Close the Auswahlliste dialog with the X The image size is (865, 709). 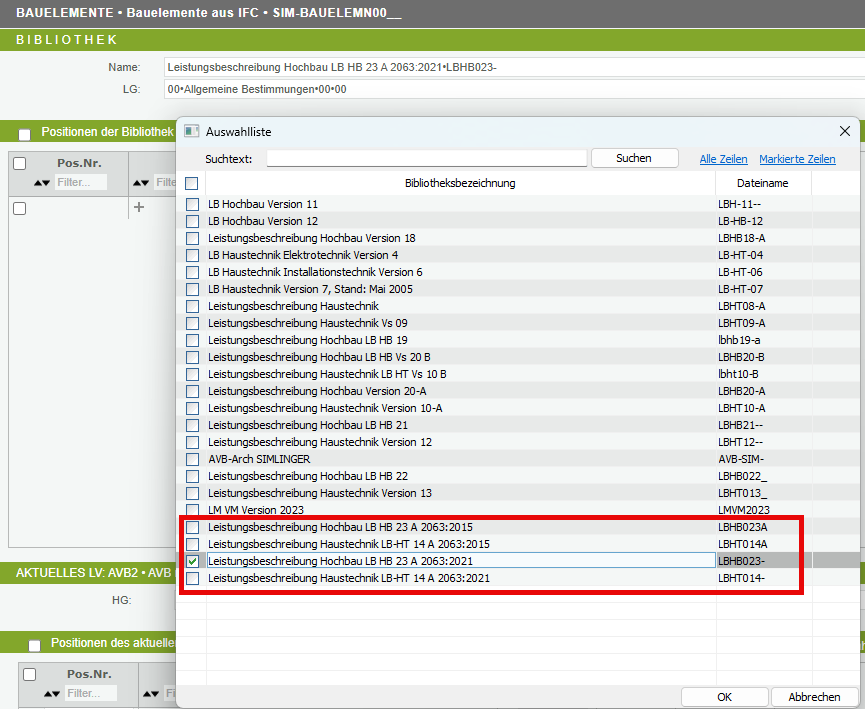tap(845, 131)
